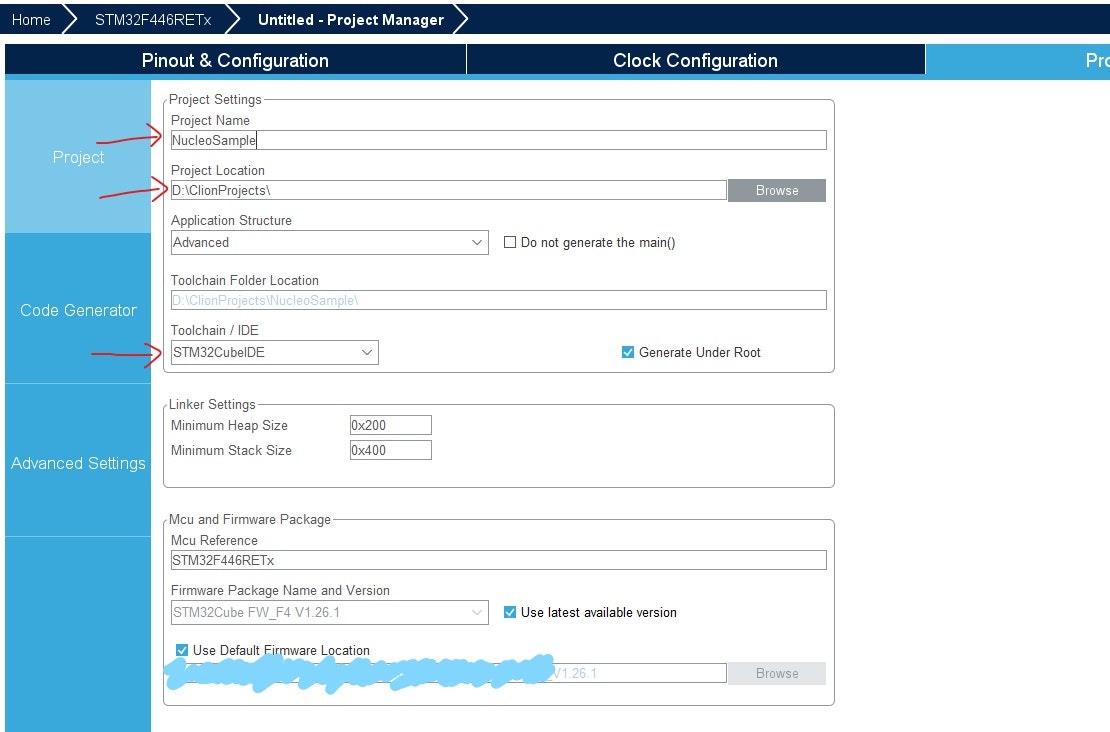Screen dimensions: 1110x732
Task: Open the Application Structure dropdown
Action: coord(329,242)
